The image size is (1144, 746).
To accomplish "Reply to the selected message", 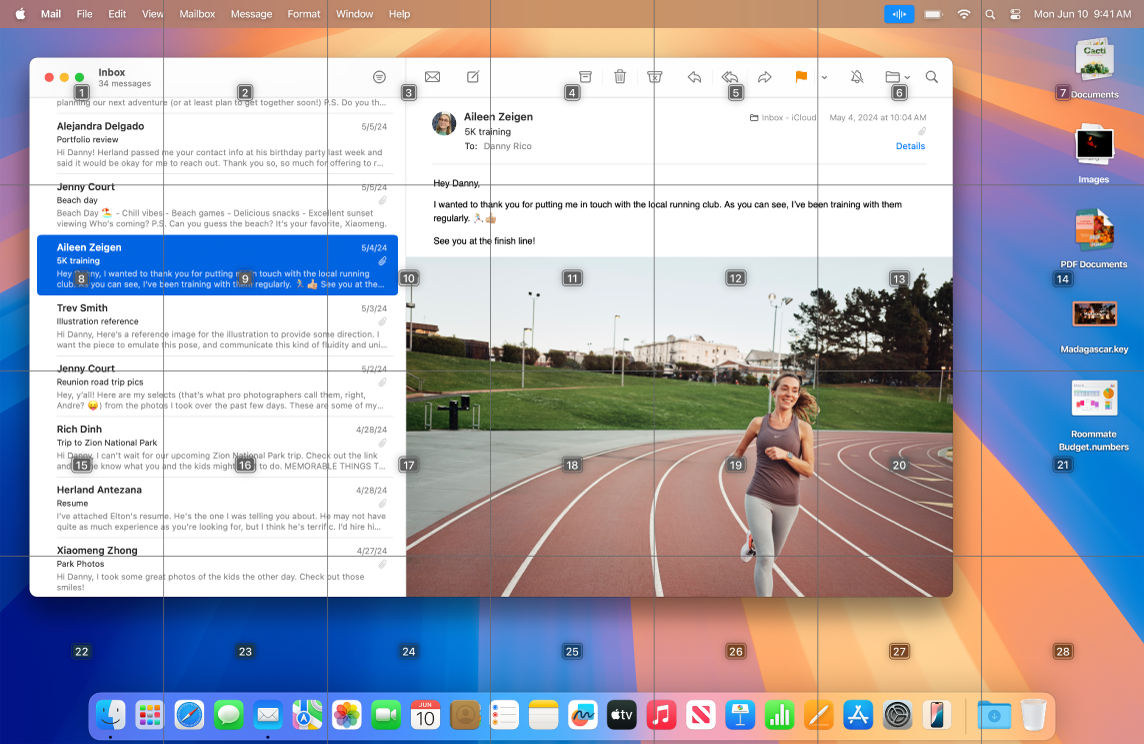I will pos(694,76).
